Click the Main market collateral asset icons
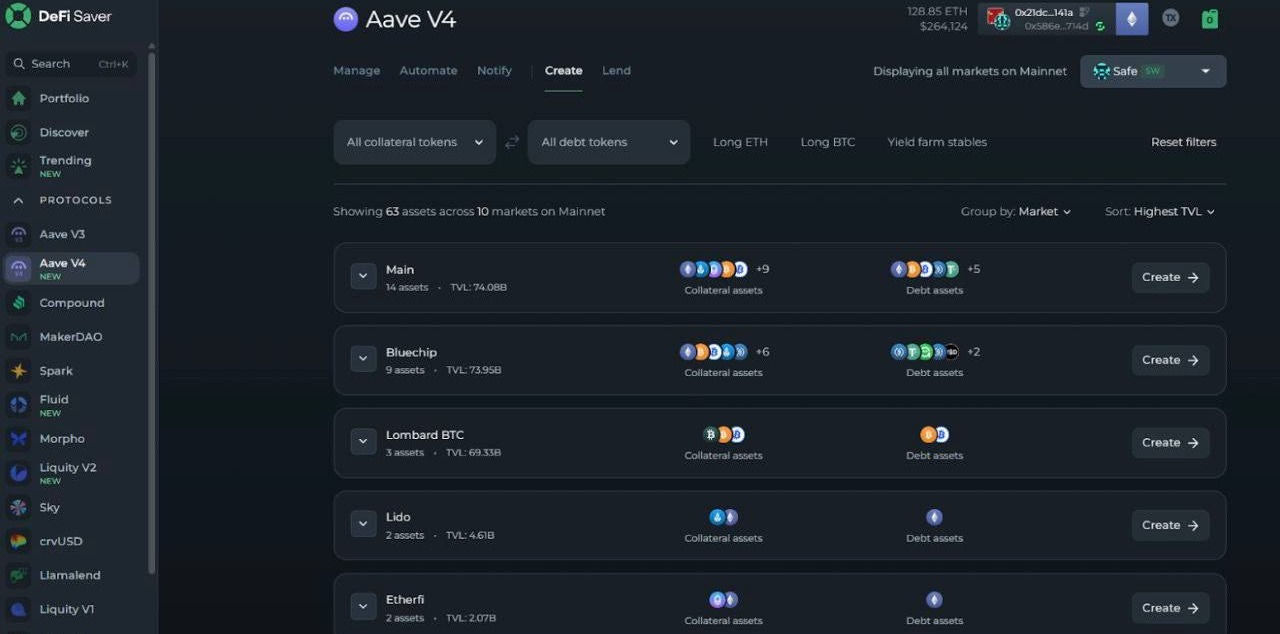Screen dimensions: 1280x634 click(x=714, y=269)
